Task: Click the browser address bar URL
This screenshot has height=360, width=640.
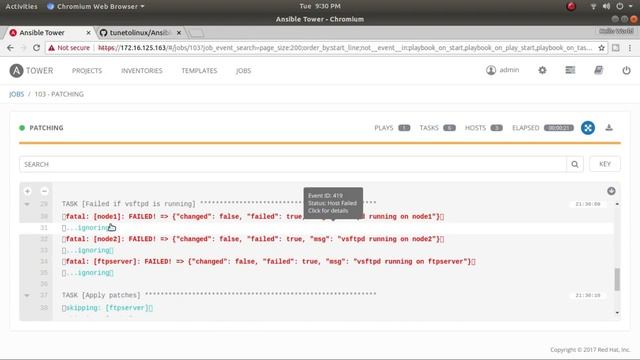Action: click(345, 48)
